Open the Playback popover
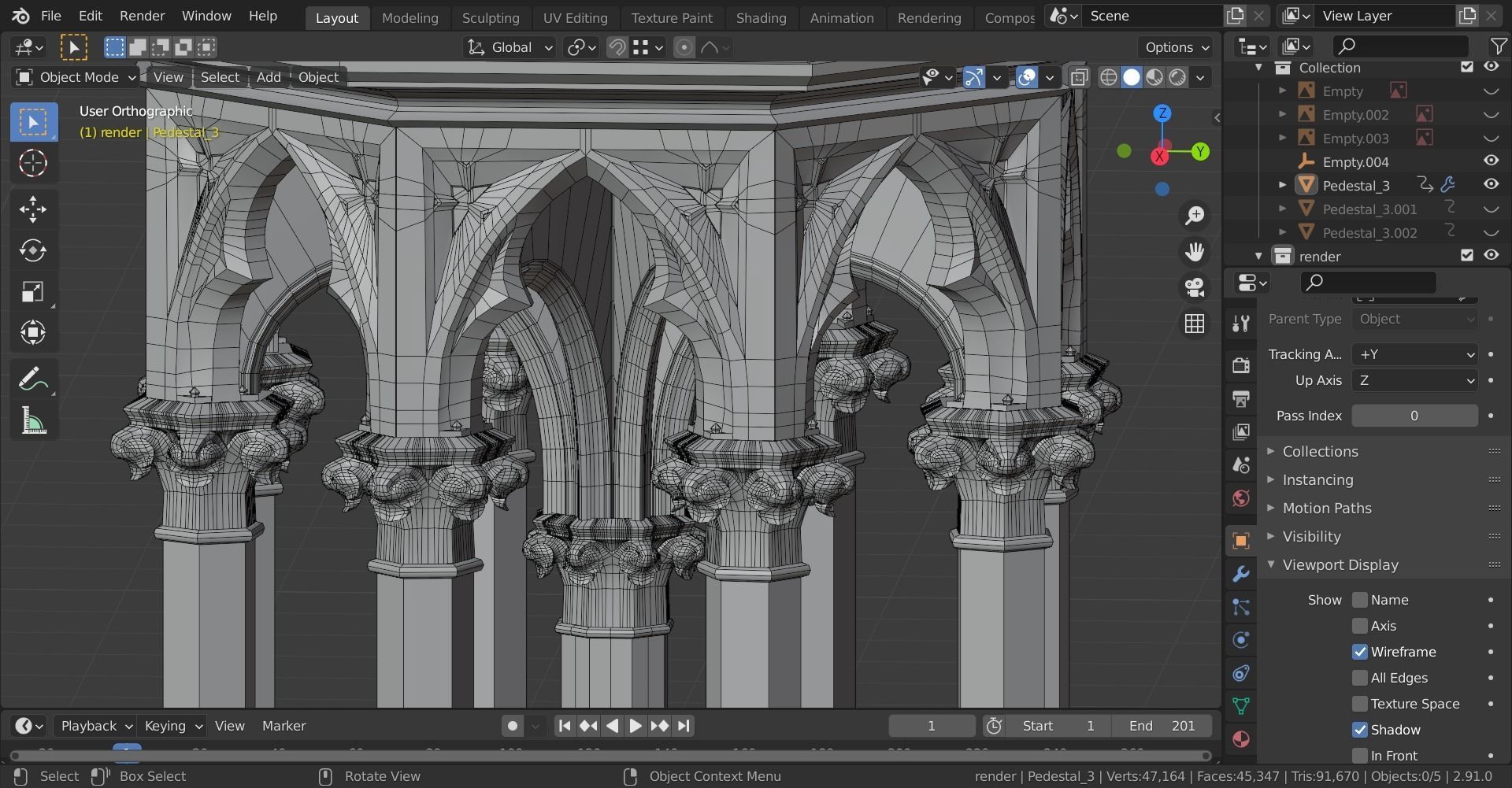The width and height of the screenshot is (1512, 788). pos(96,726)
